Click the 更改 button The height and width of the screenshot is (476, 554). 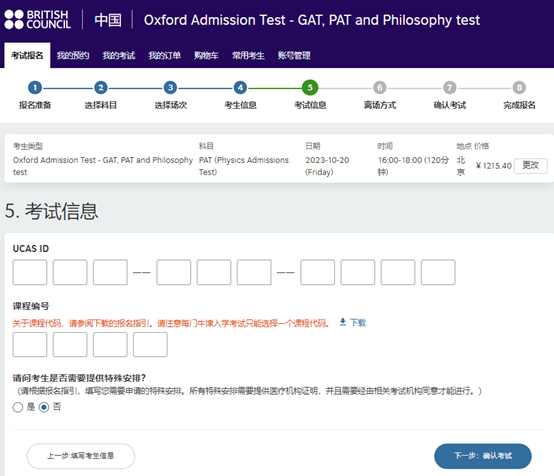[530, 165]
